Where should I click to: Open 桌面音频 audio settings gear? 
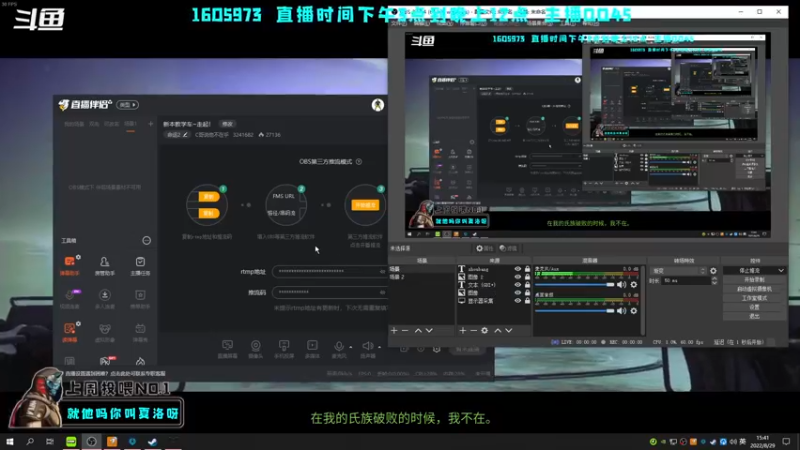(634, 311)
